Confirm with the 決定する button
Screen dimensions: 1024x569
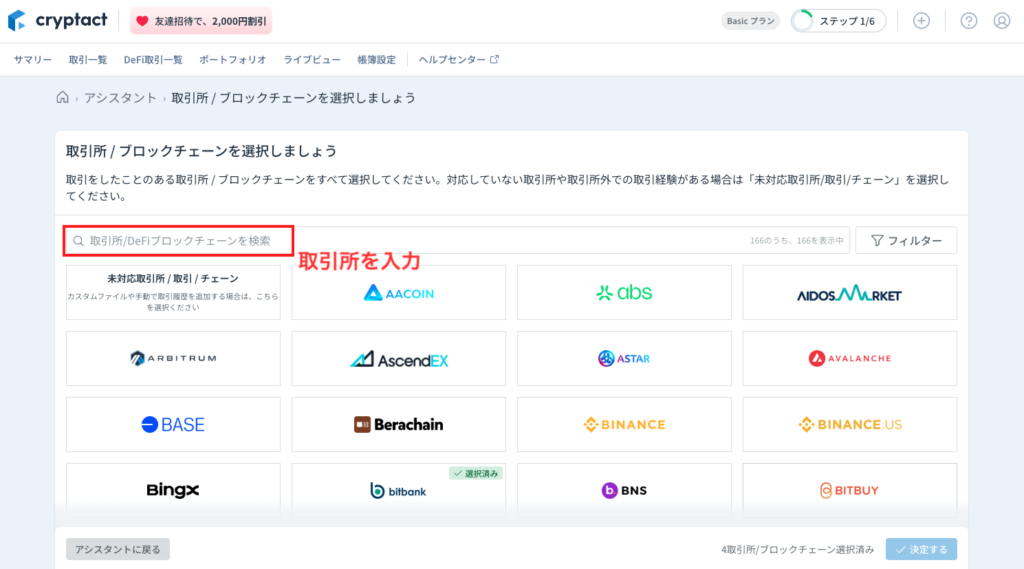click(921, 549)
